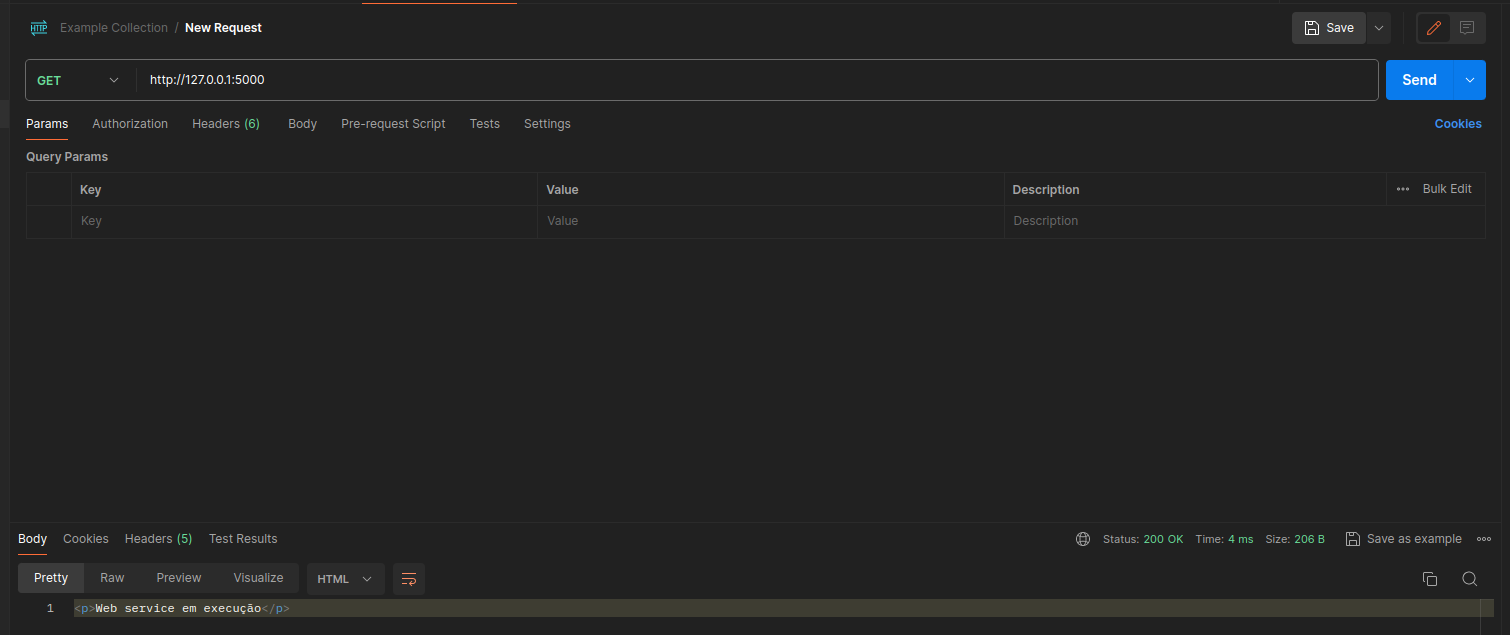The image size is (1510, 635).
Task: Open the Pre-request Script tab
Action: (x=393, y=124)
